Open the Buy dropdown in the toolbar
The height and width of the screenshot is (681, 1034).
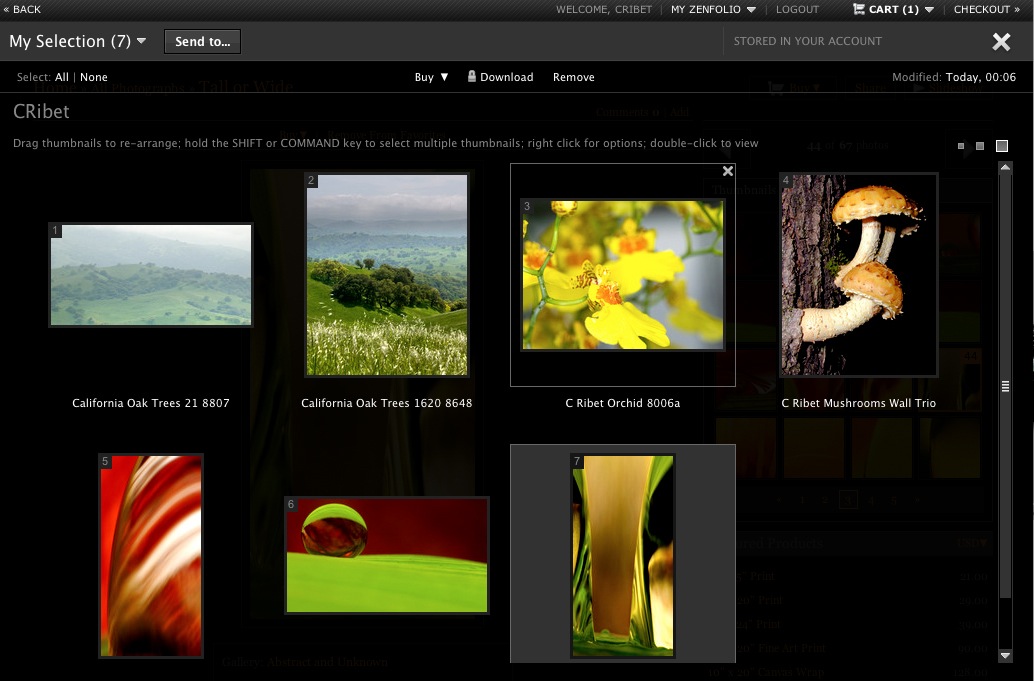point(430,76)
